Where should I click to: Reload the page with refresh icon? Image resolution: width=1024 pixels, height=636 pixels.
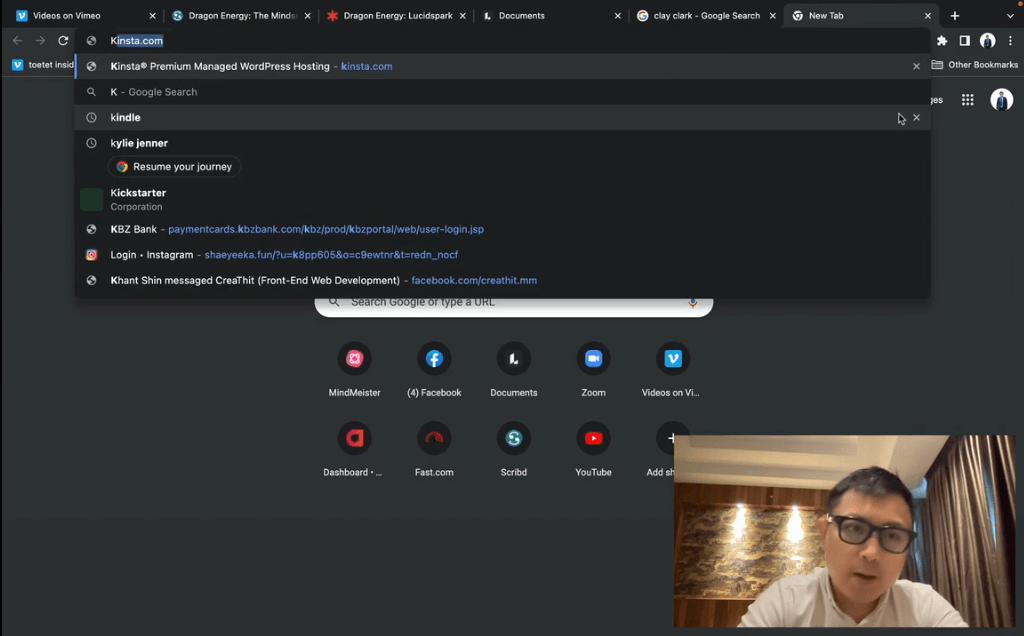click(63, 40)
